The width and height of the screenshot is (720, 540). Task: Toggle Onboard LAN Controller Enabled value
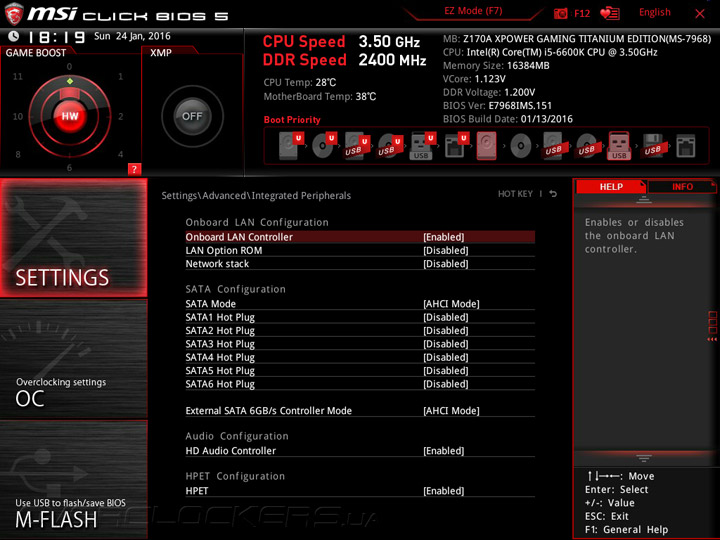pyautogui.click(x=444, y=237)
